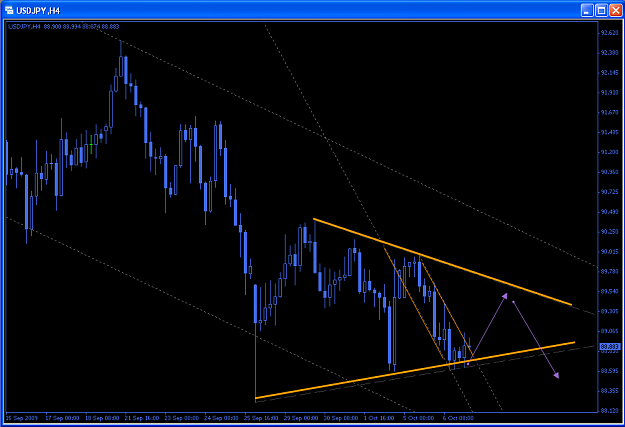Click the 91.910 price axis label
This screenshot has height=427, width=625.
pyautogui.click(x=610, y=92)
